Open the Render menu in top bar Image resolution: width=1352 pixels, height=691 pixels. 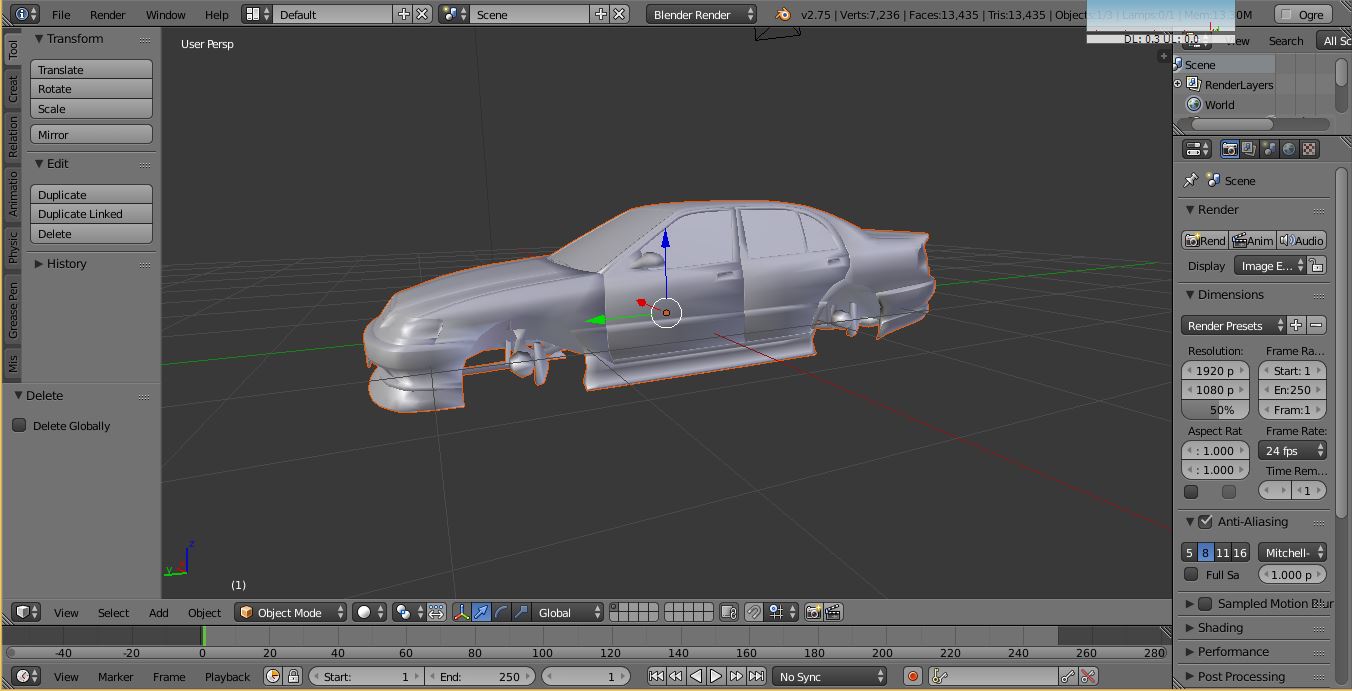(108, 14)
